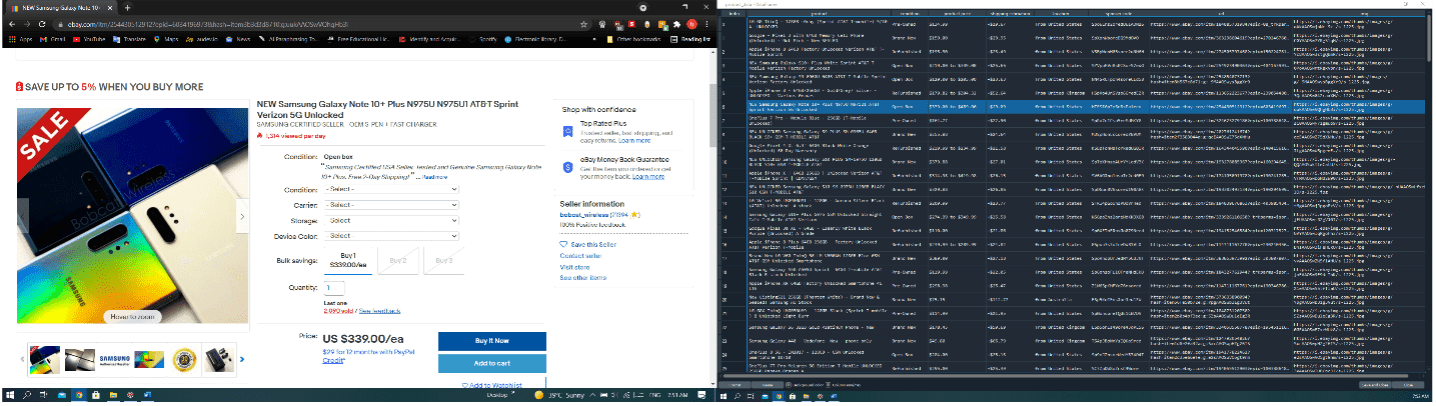Click Learn more under Money Back Guarantee

[x=648, y=176]
